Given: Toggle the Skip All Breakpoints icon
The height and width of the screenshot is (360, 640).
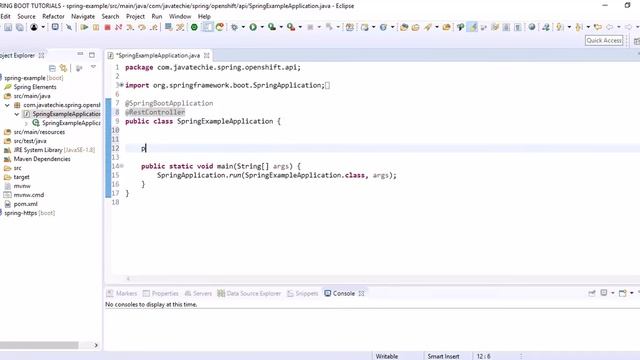Looking at the screenshot, I should tap(69, 27).
